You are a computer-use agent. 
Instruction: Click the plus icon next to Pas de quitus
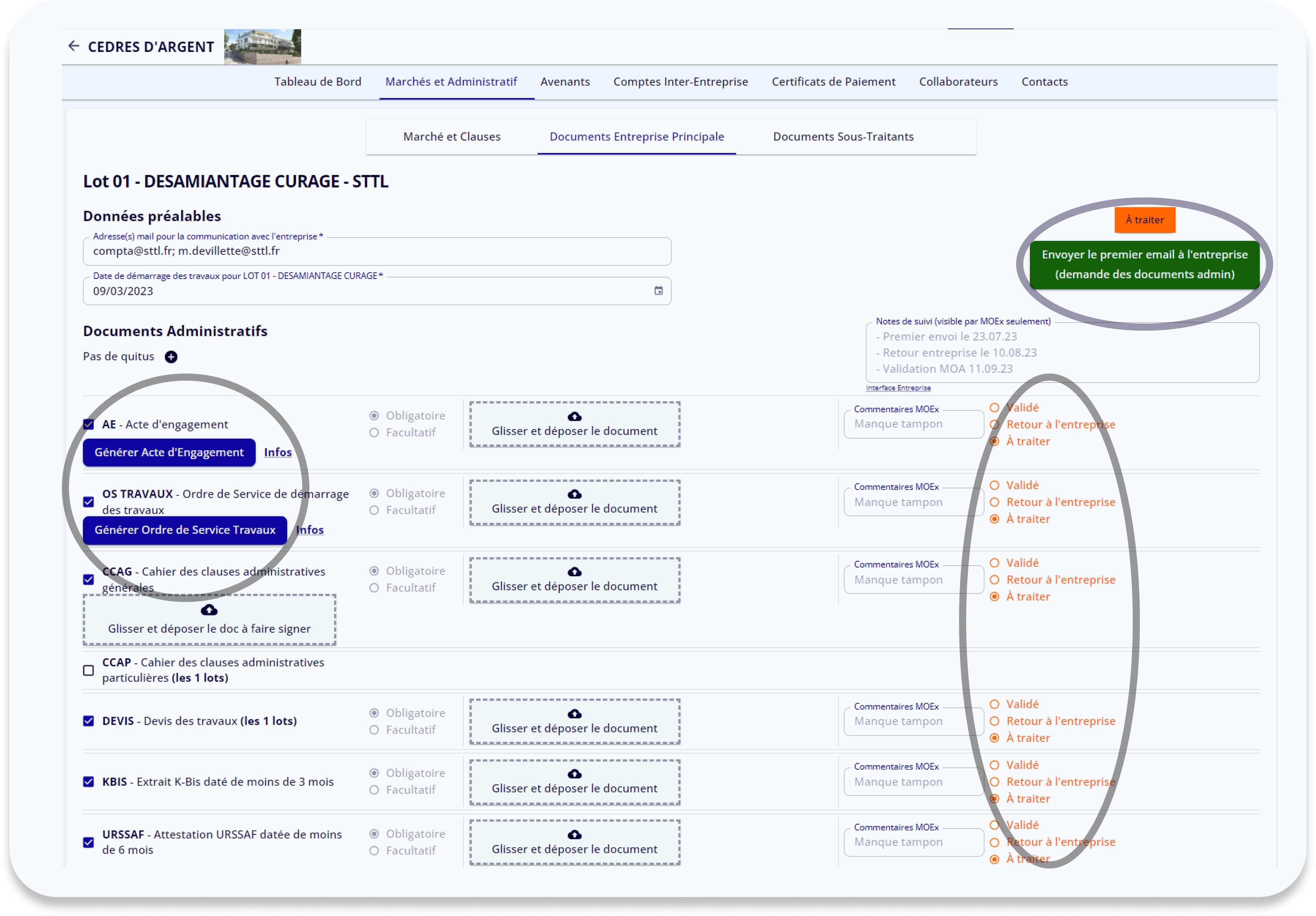(171, 356)
